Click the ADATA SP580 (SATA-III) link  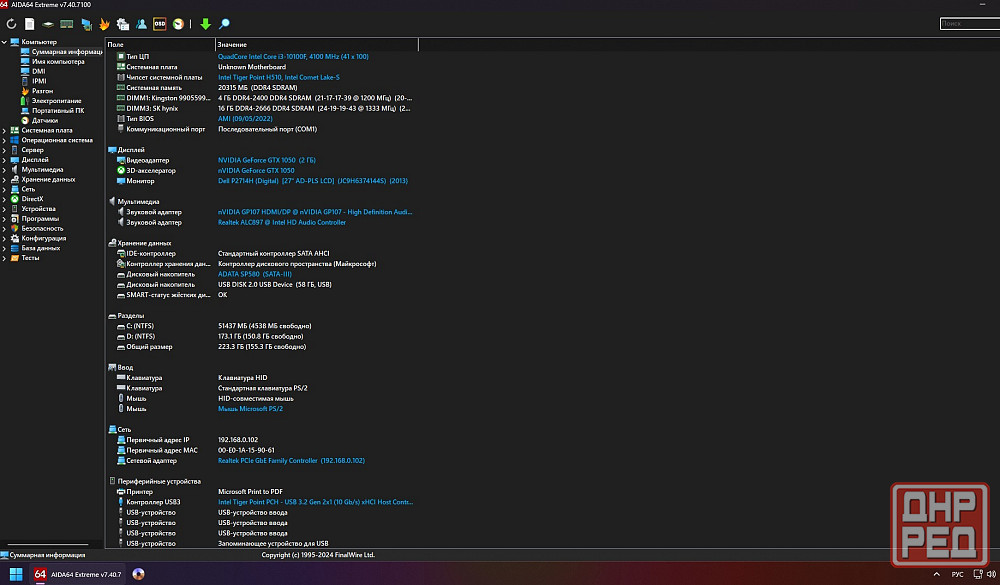[254, 274]
